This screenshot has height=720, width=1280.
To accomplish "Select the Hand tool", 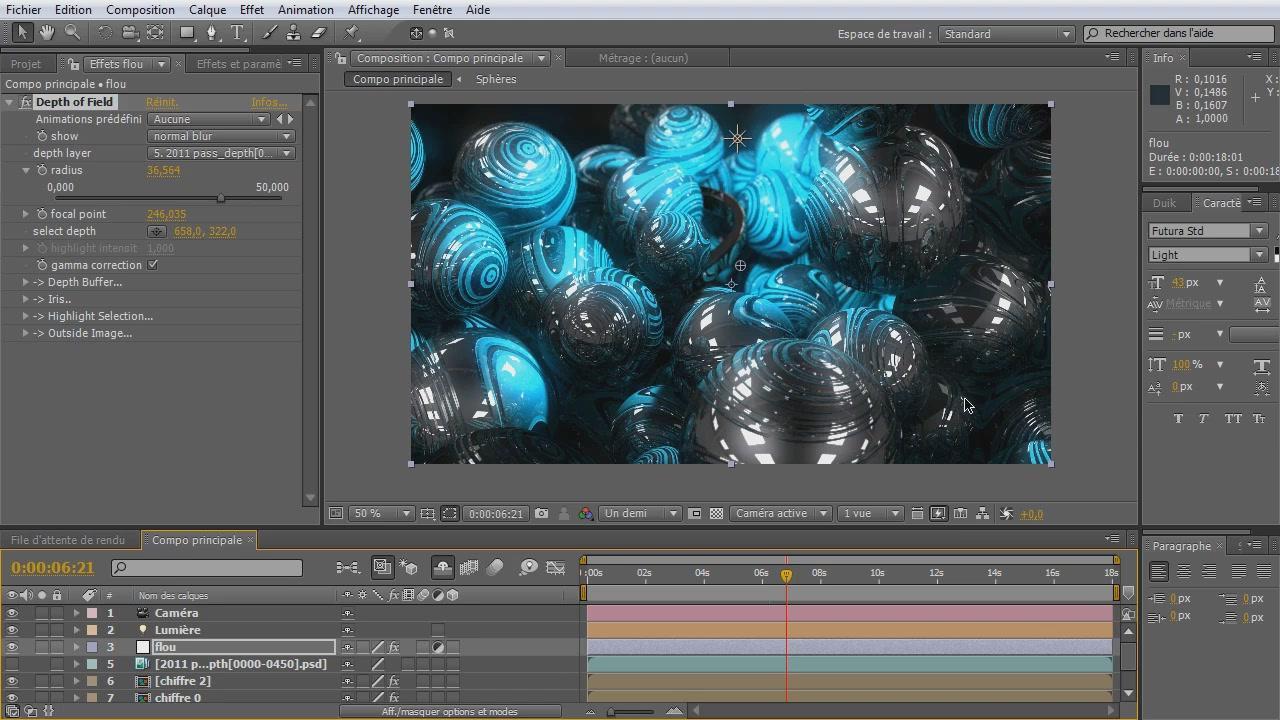I will (47, 33).
